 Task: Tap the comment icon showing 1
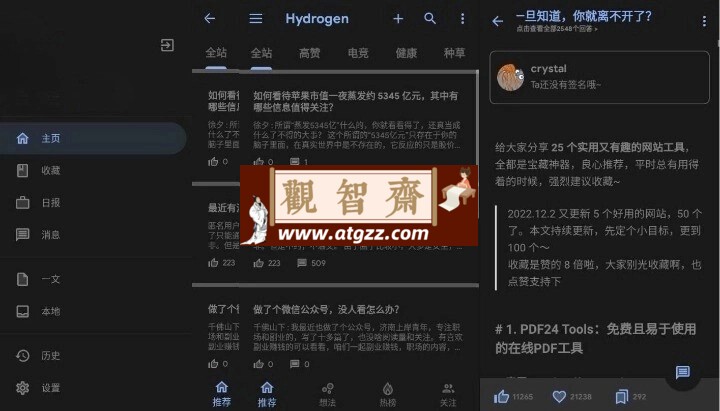(x=294, y=162)
